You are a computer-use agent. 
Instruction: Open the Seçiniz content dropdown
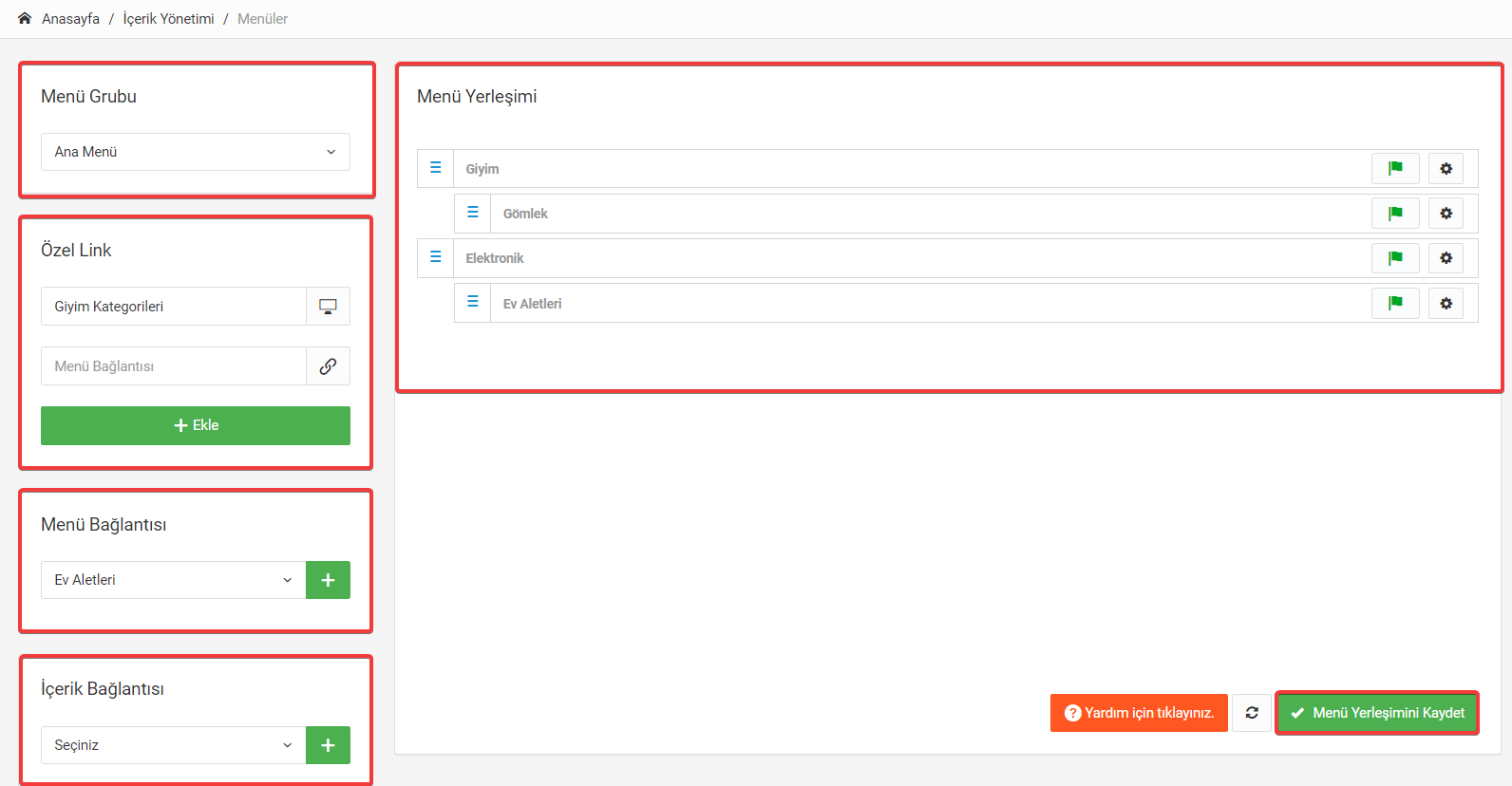tap(174, 745)
